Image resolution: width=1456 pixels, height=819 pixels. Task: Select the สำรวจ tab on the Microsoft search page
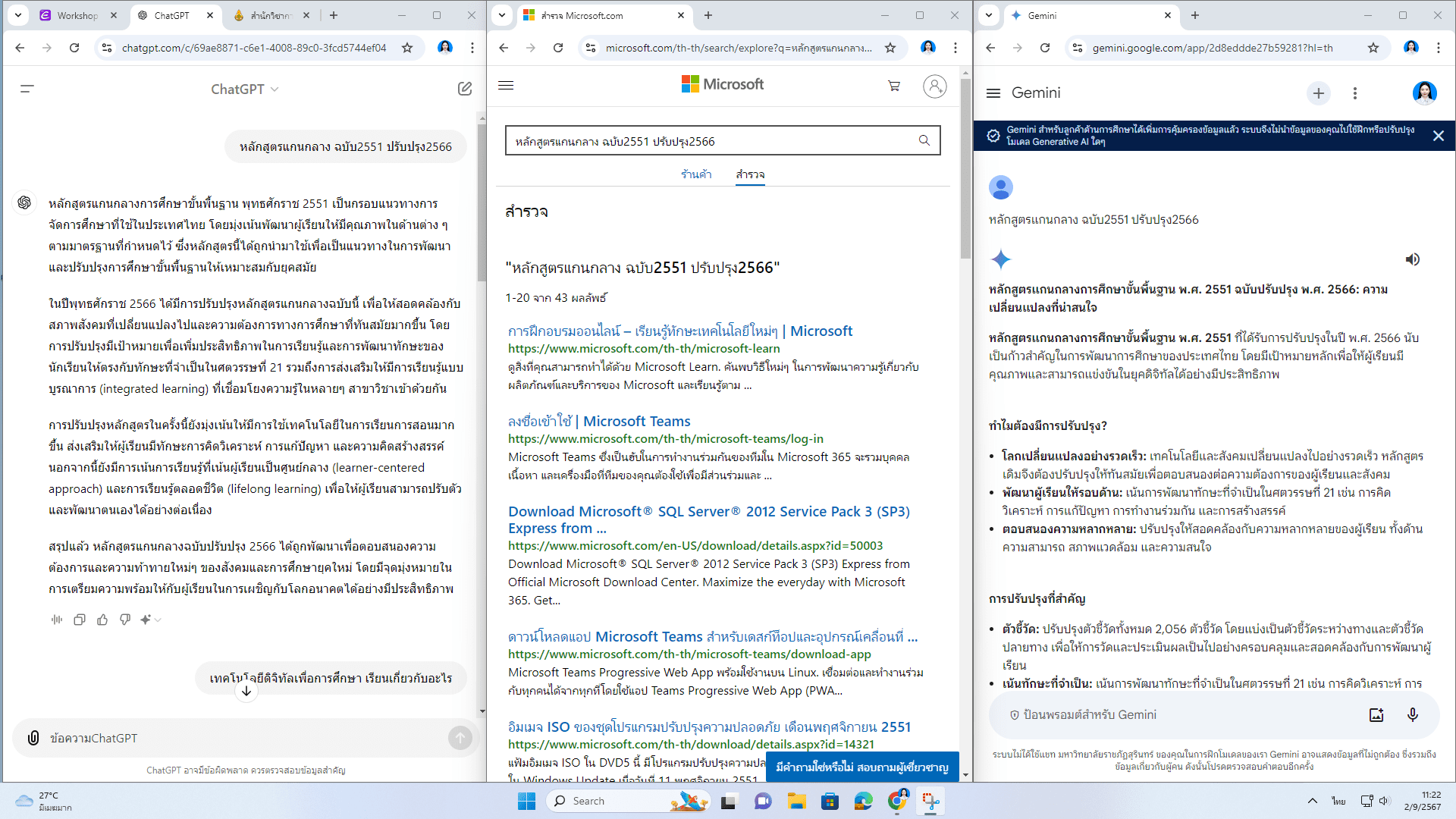750,174
